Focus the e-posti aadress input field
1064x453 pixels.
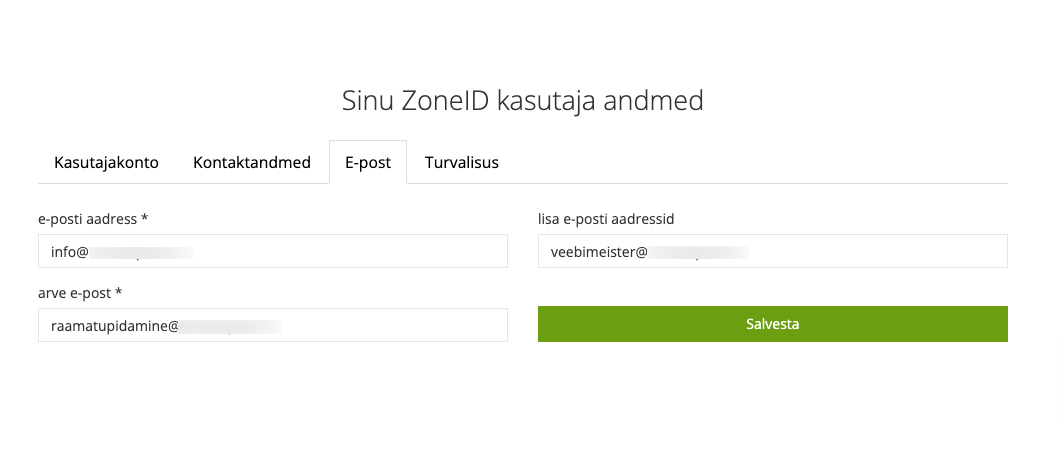pos(273,252)
